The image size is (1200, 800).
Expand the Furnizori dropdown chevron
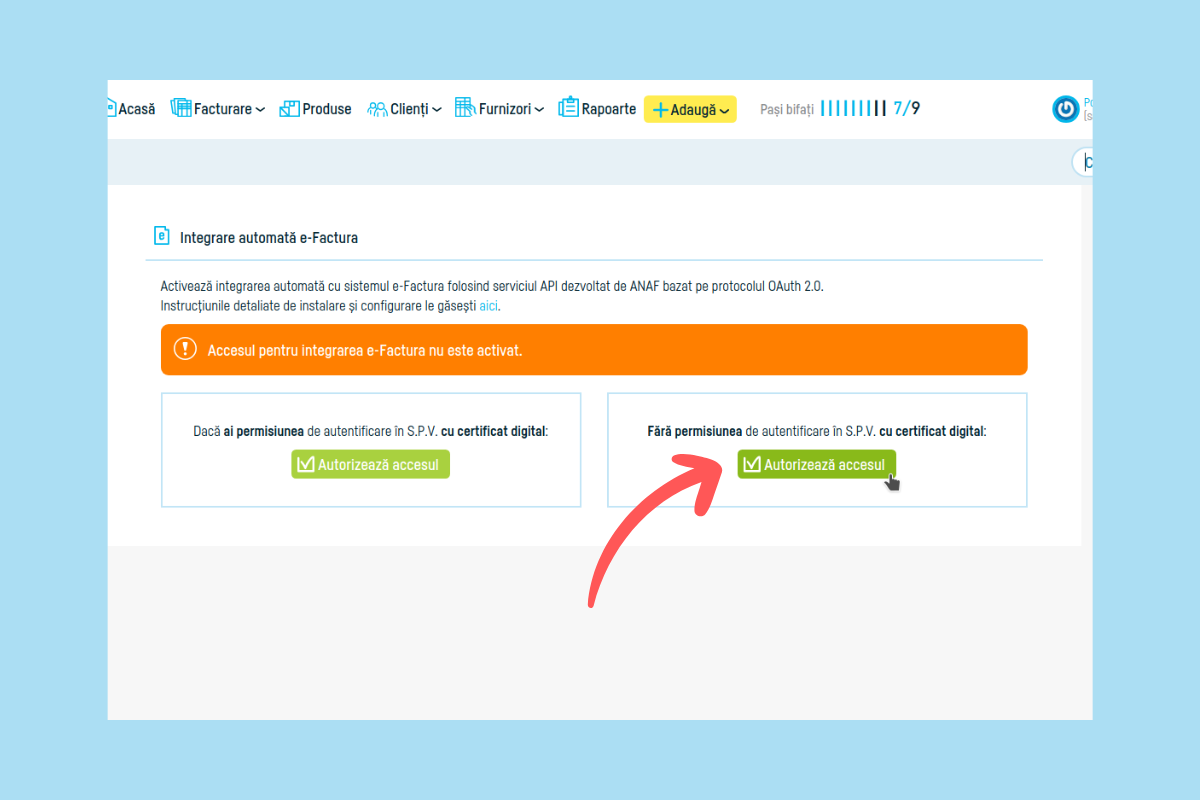(x=539, y=110)
